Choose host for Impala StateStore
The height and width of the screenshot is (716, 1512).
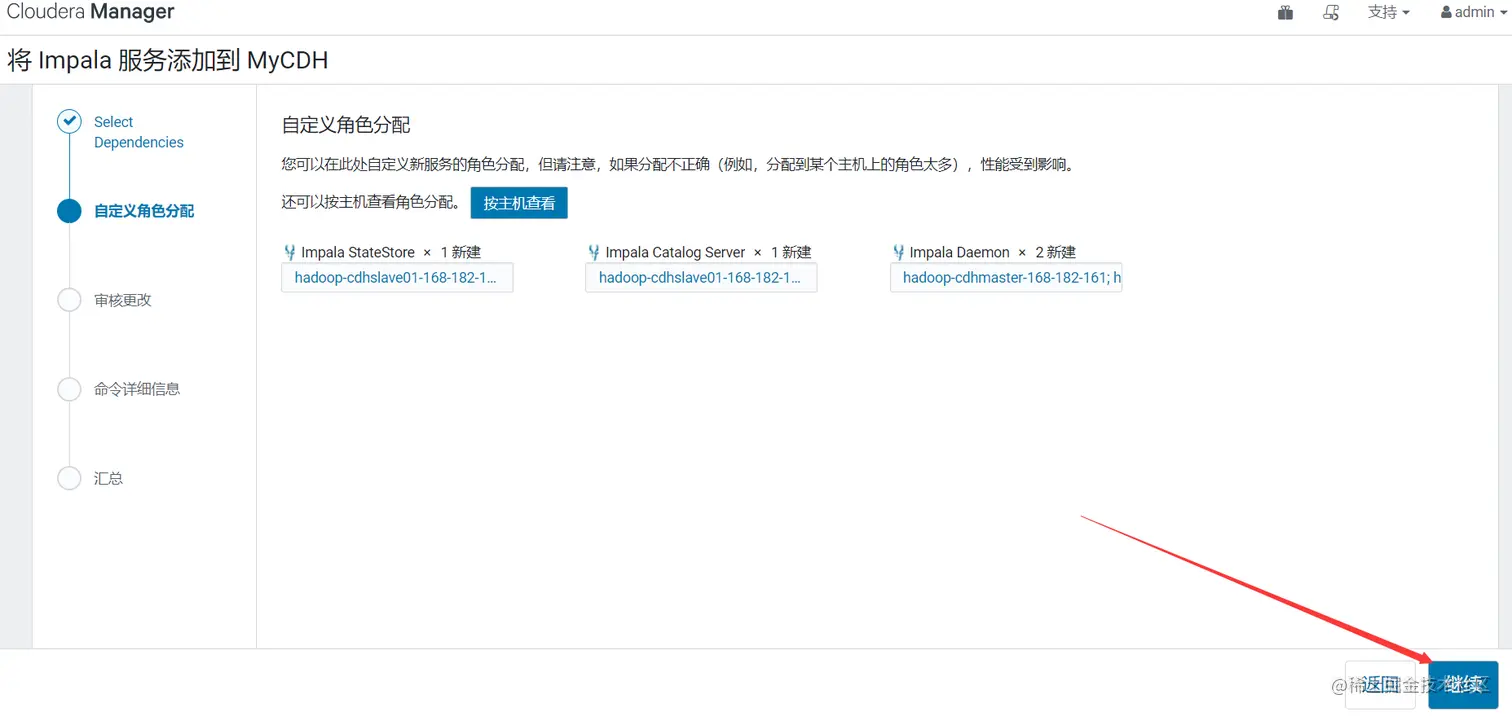(397, 278)
